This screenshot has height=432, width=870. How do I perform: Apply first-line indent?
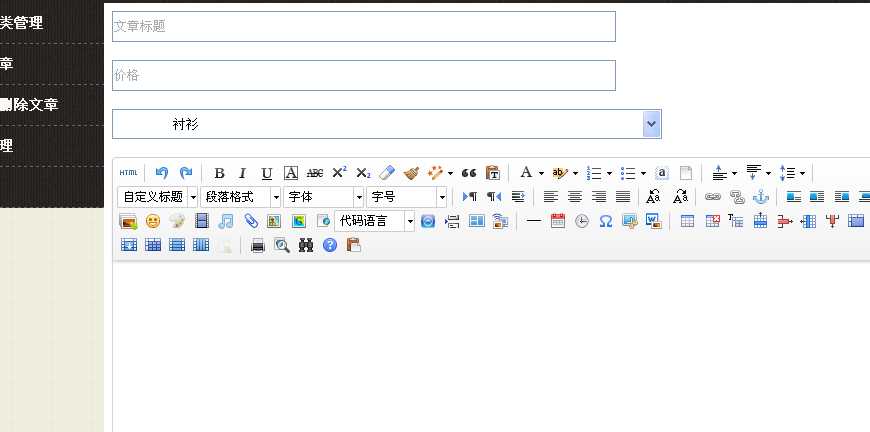(x=518, y=197)
